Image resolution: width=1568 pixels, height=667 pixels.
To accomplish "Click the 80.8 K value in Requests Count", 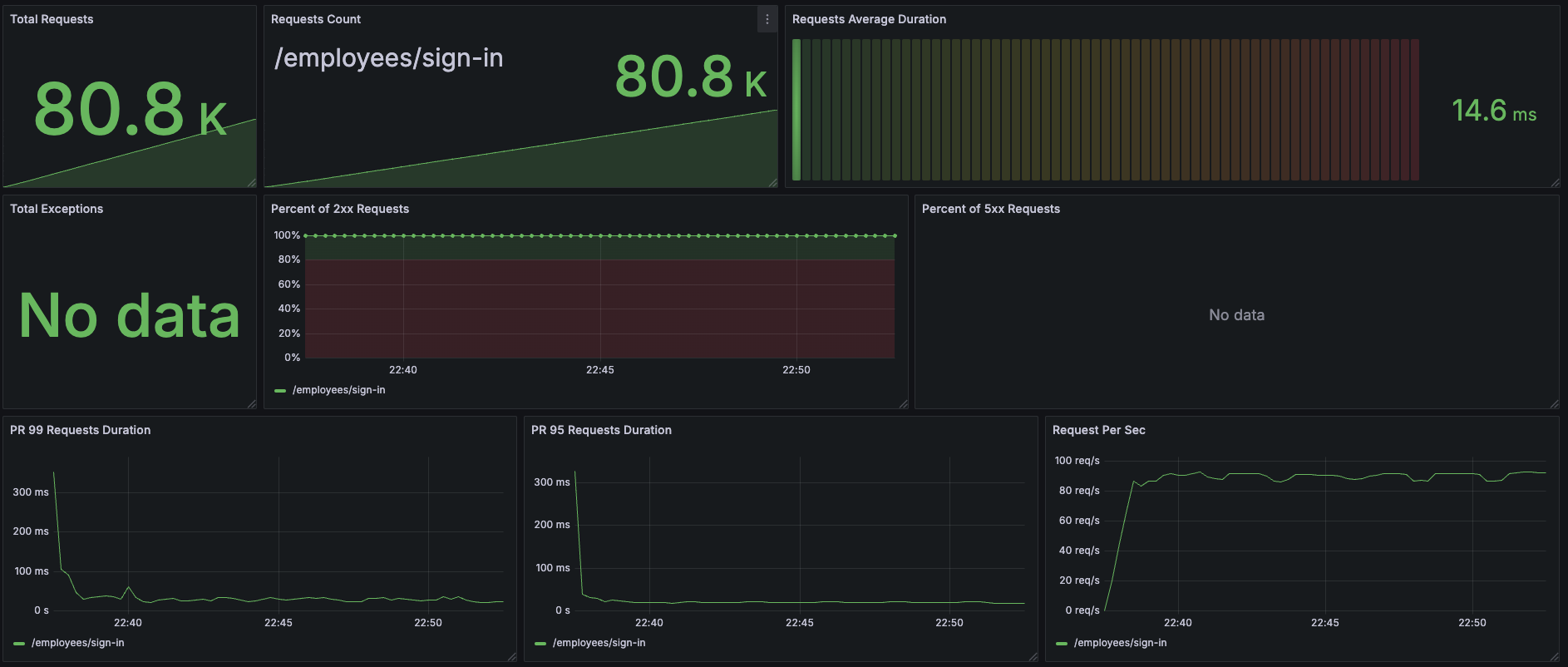I will click(691, 77).
